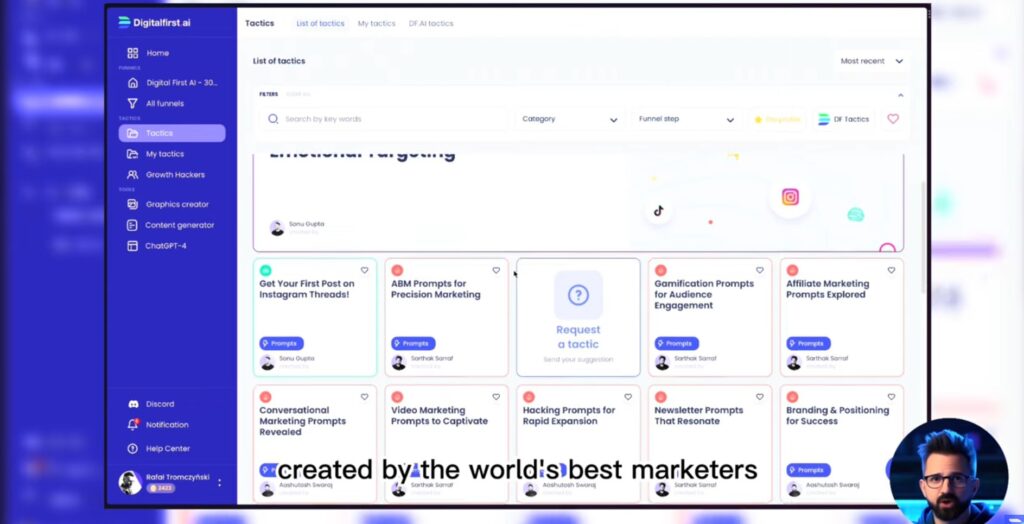Select Tactics in the sidebar
The image size is (1024, 524).
click(172, 133)
